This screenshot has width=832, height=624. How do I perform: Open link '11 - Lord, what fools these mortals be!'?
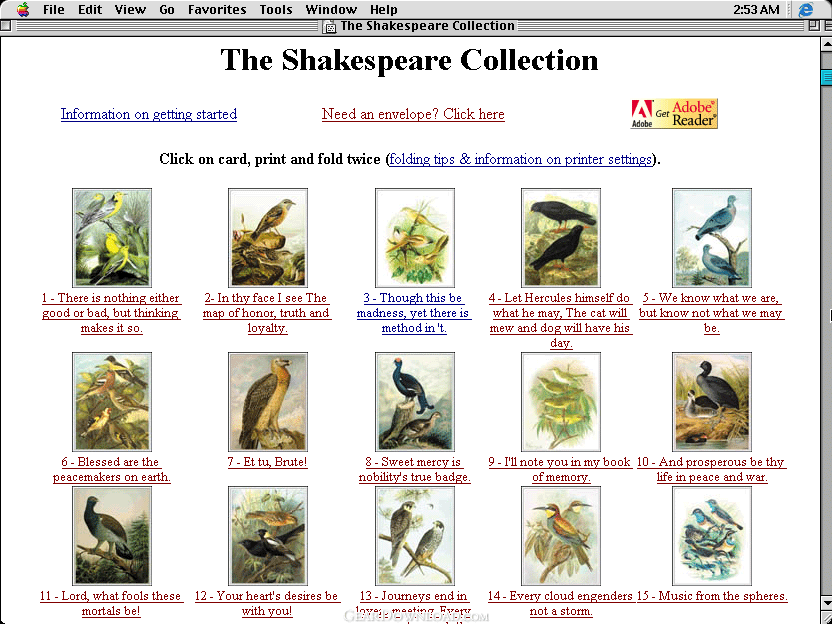pos(111,603)
